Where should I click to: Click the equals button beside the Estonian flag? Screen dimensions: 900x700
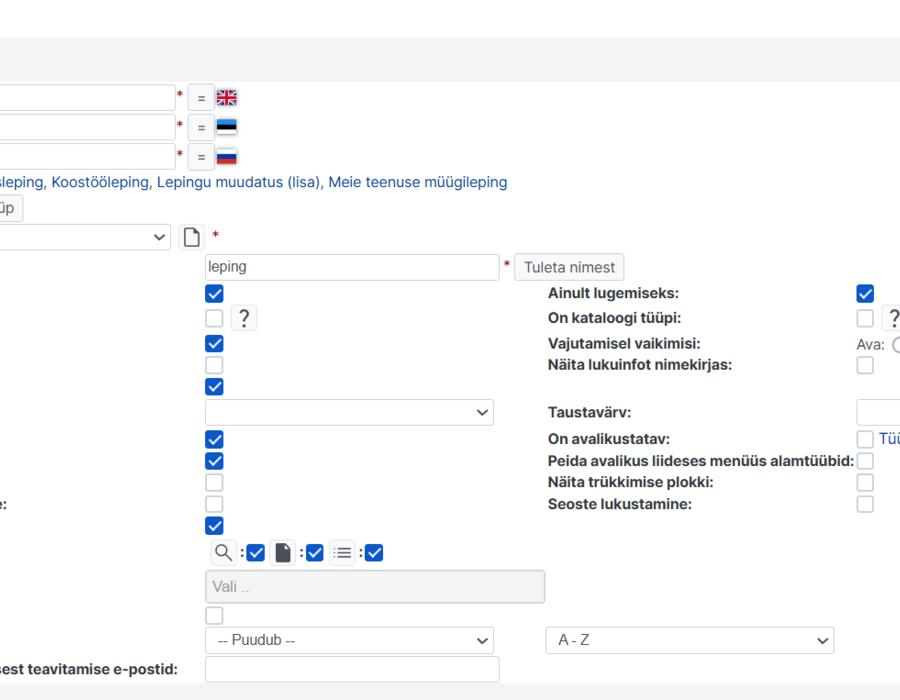[x=201, y=127]
